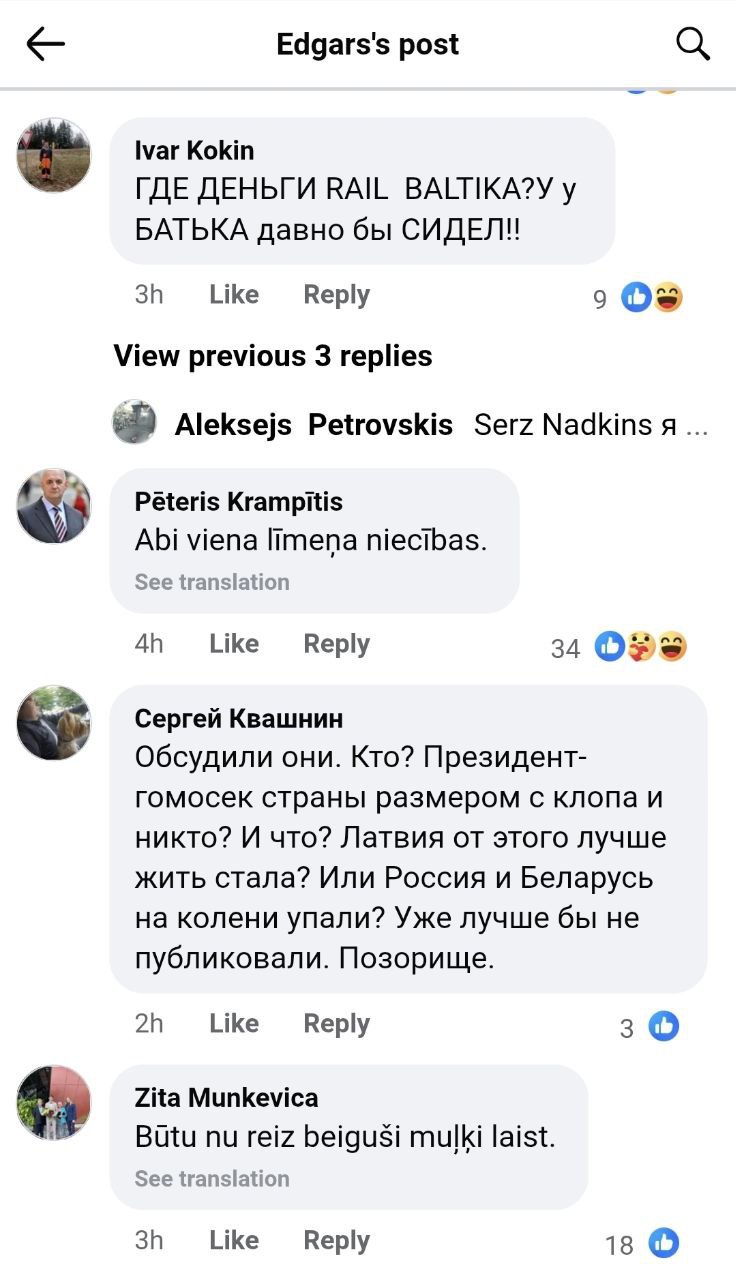The width and height of the screenshot is (736, 1280).
Task: Toggle Like on Сергей Квашнин's comment
Action: pos(234,1024)
